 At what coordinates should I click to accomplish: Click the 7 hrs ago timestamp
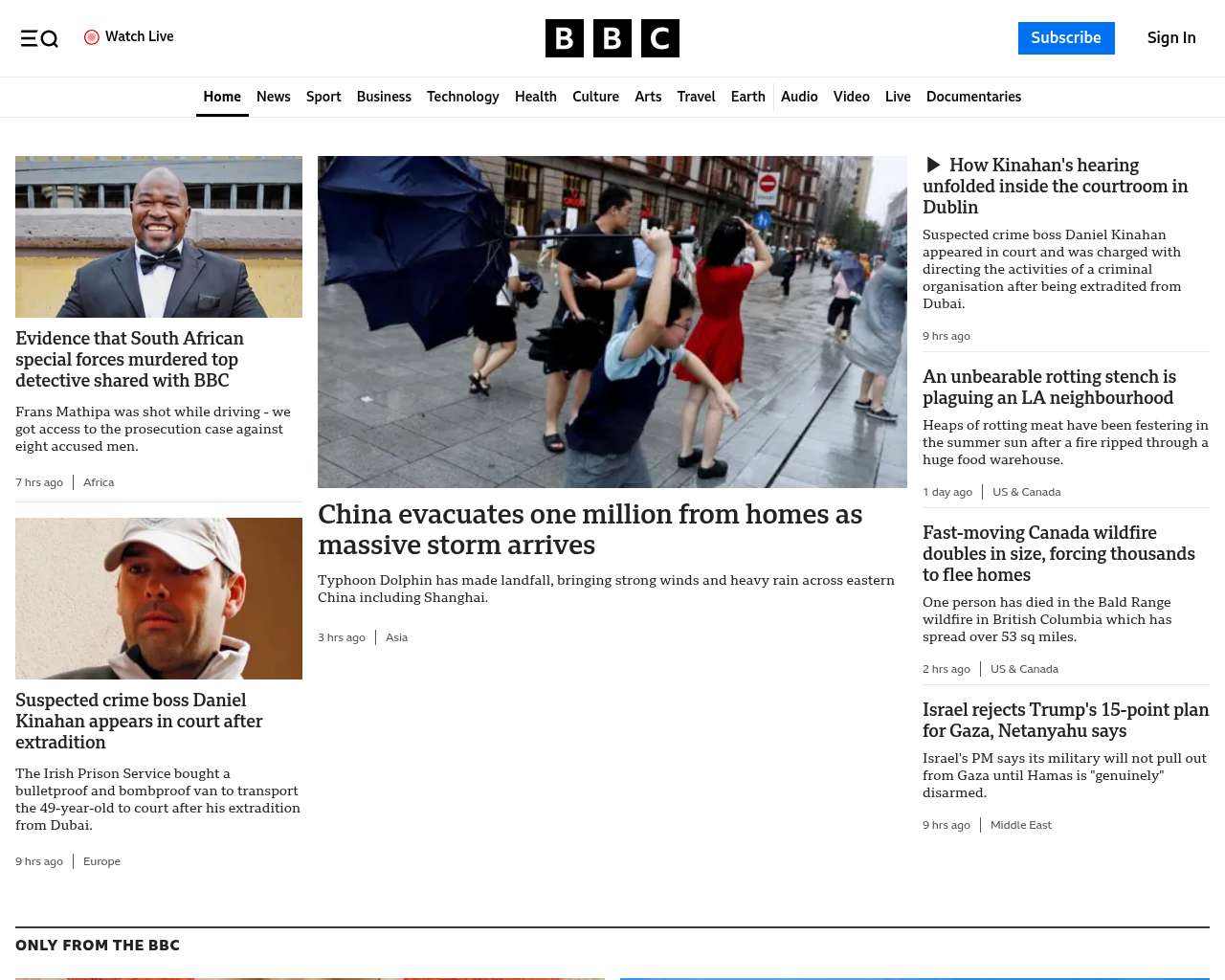(39, 482)
